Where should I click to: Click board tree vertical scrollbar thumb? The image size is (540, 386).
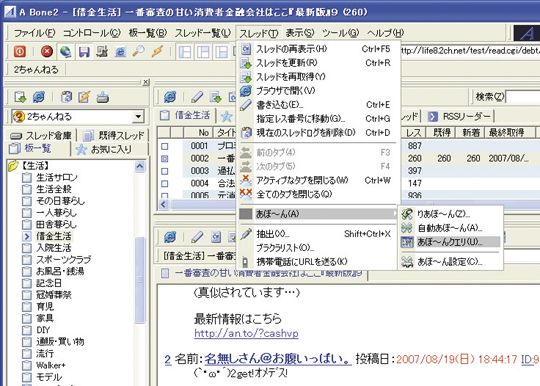[x=140, y=280]
